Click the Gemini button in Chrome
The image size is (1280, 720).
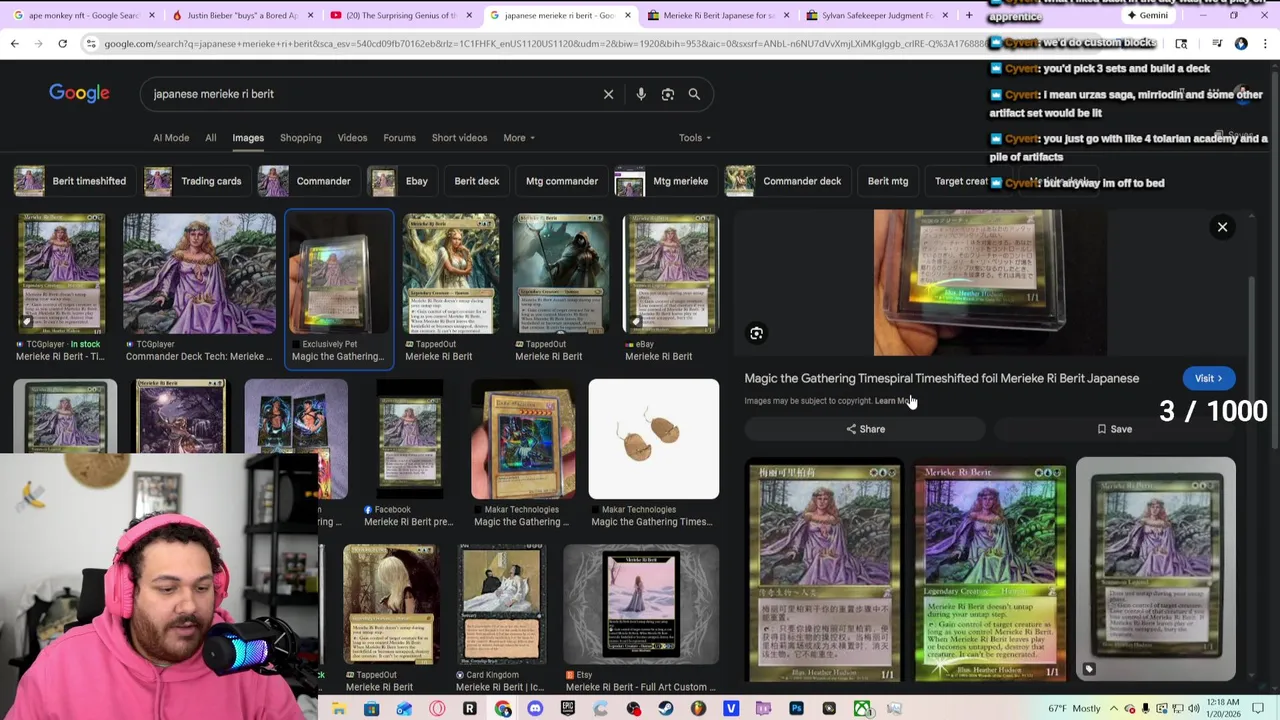1146,15
